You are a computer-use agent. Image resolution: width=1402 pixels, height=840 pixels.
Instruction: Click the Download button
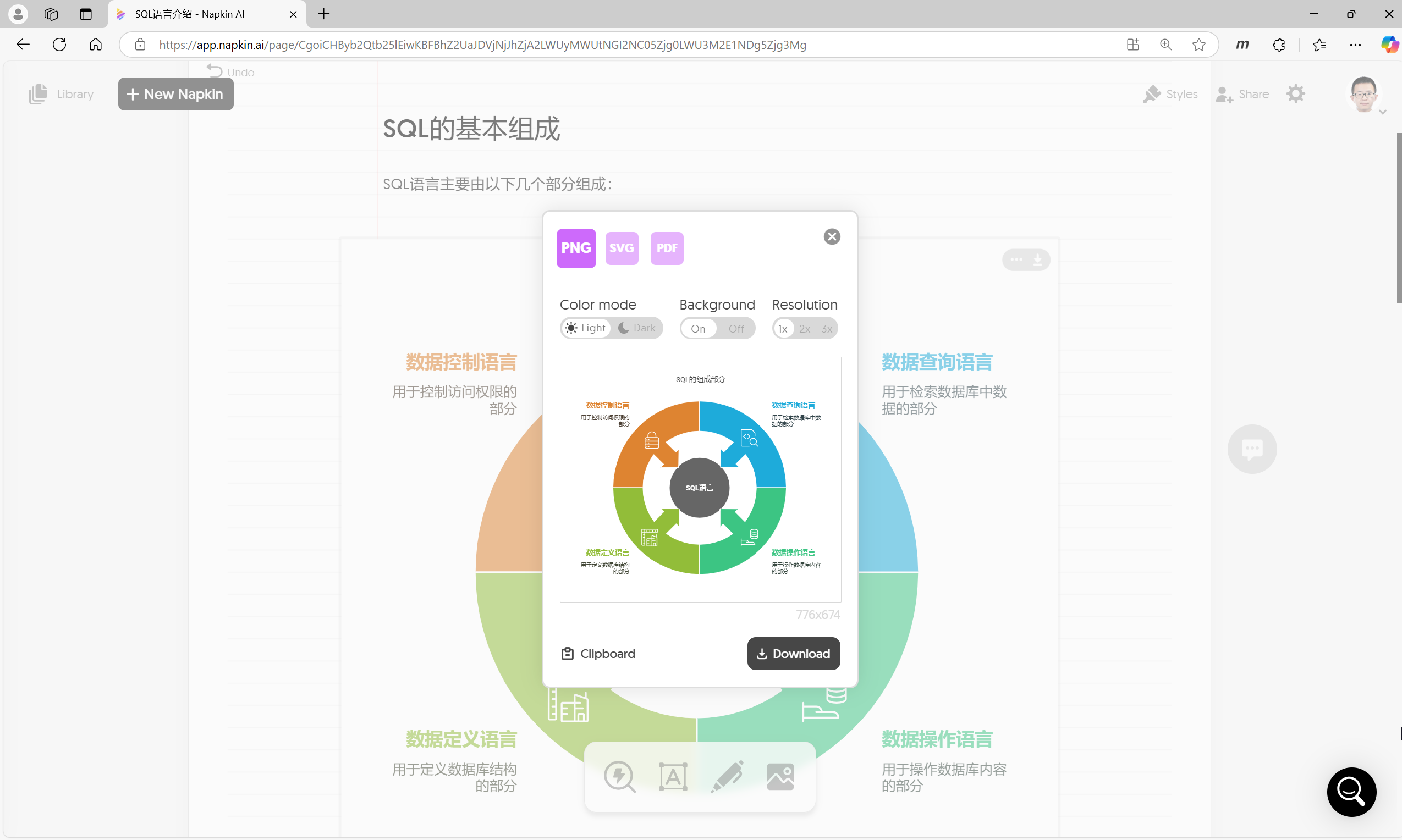(x=793, y=654)
